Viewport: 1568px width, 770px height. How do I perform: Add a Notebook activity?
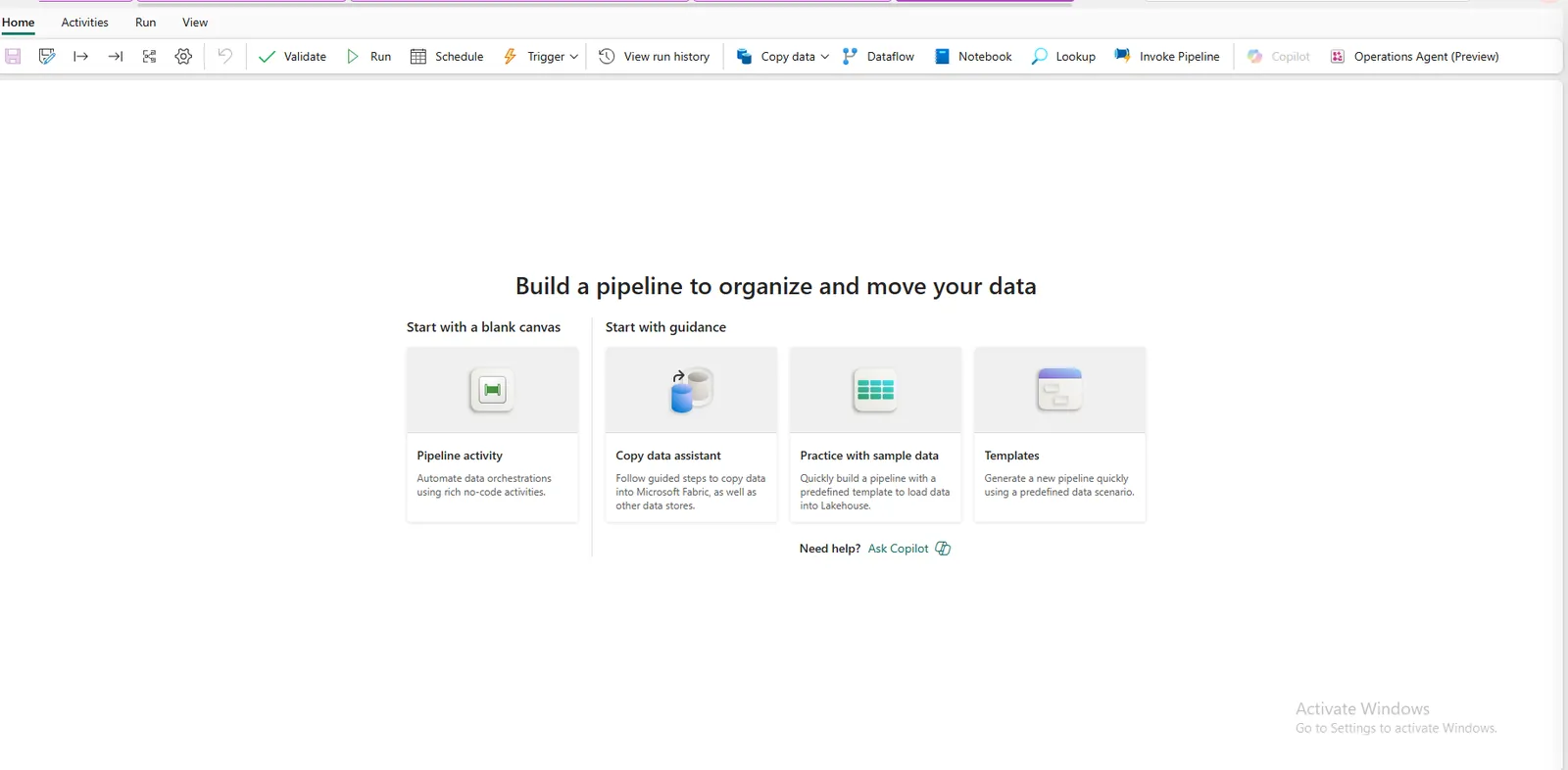pyautogui.click(x=972, y=57)
